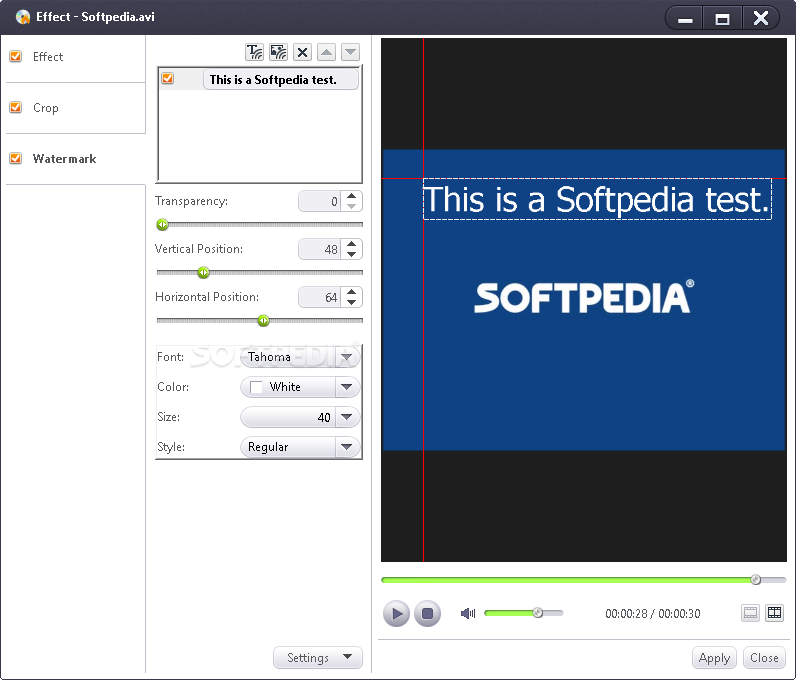Viewport: 796px width, 680px height.
Task: Decrease Horizontal Position value
Action: (351, 302)
